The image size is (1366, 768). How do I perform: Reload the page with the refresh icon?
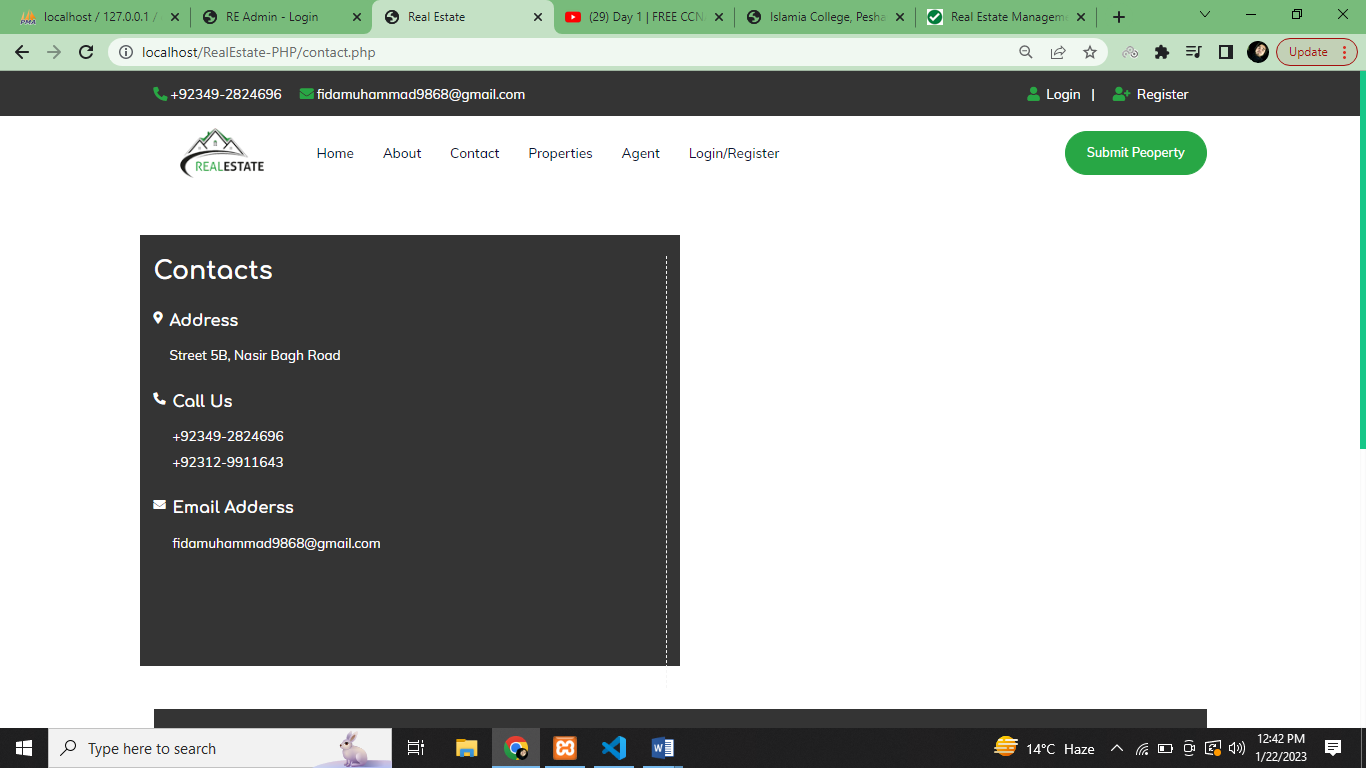(x=86, y=52)
